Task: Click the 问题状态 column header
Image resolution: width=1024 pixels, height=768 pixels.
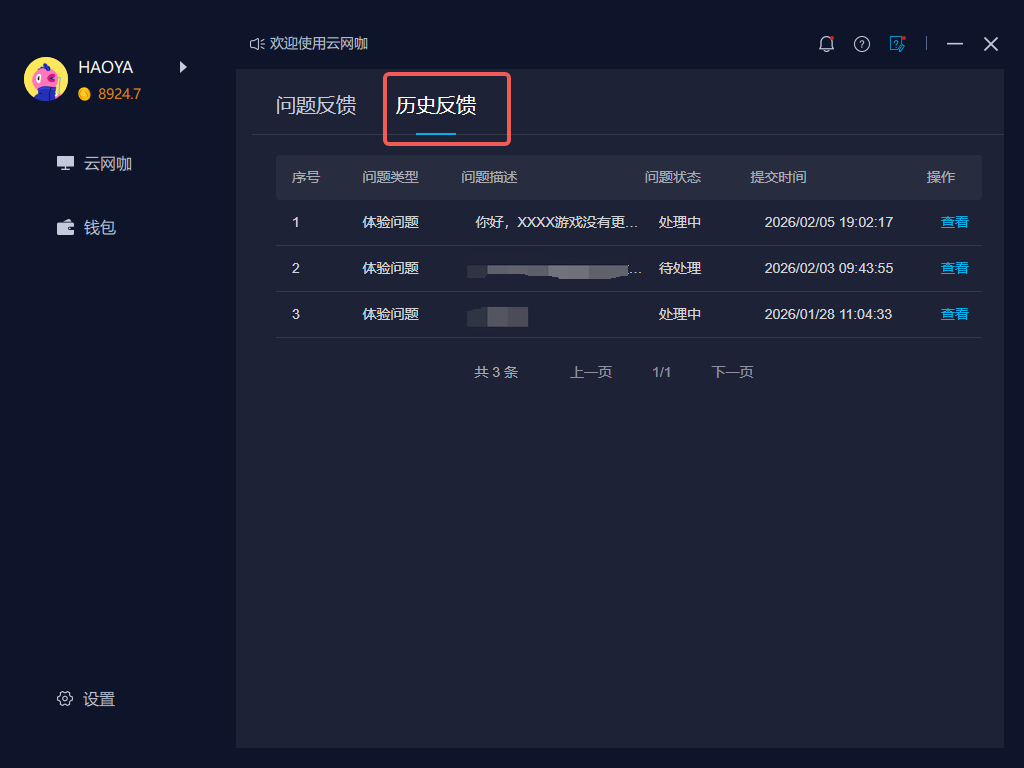Action: 673,177
